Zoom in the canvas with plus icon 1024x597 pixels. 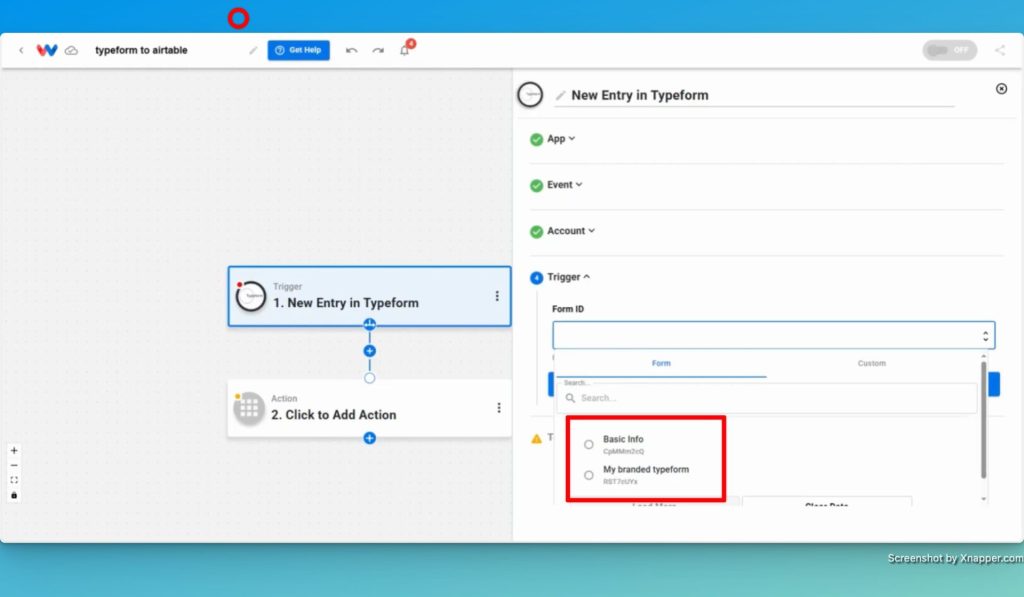pyautogui.click(x=14, y=450)
